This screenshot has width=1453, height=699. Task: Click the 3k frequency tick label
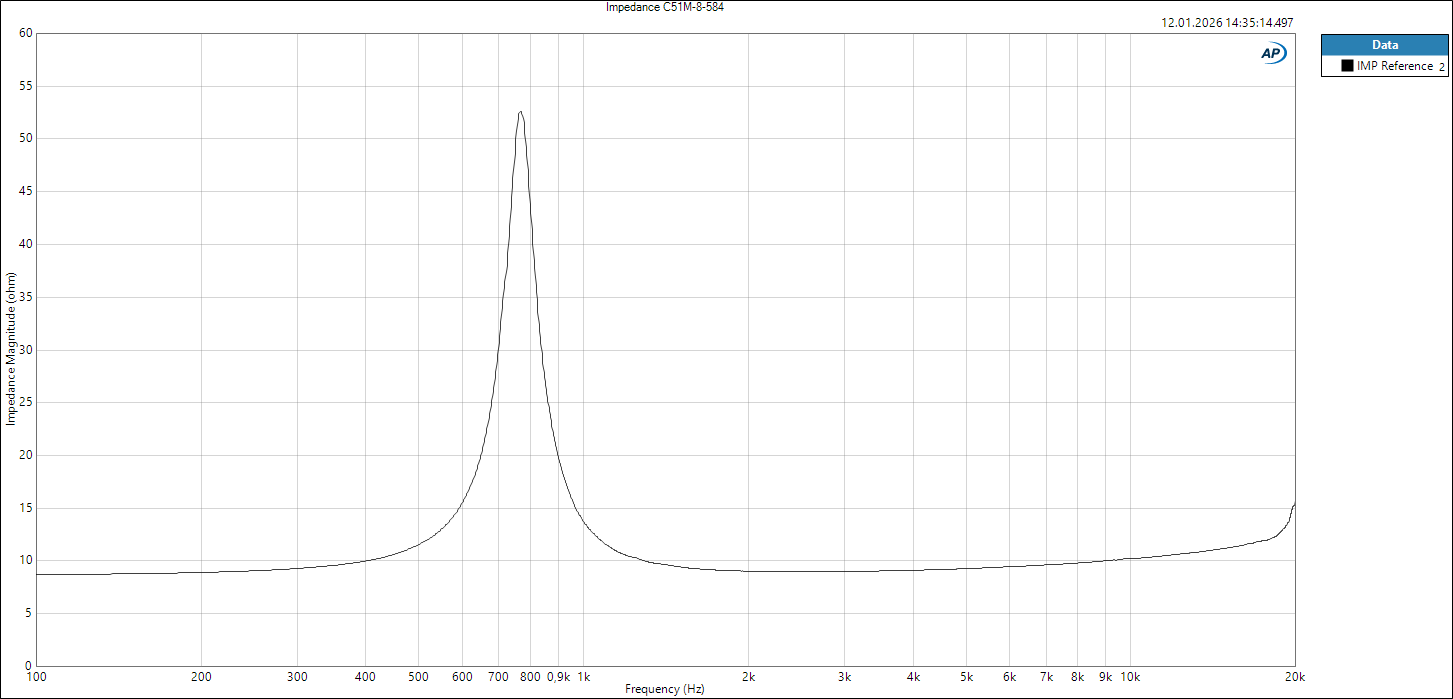(845, 677)
